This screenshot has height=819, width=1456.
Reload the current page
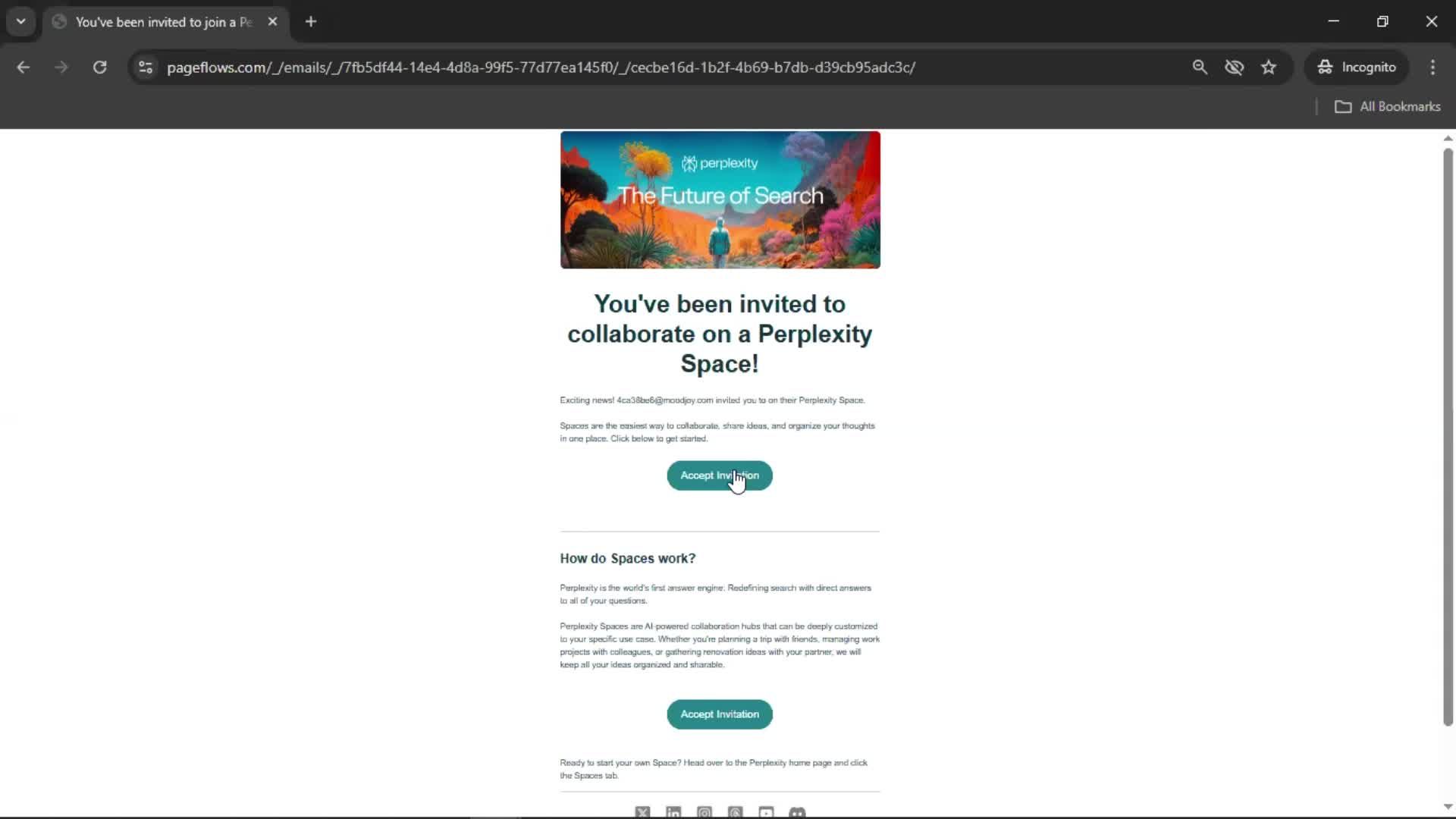(x=99, y=67)
